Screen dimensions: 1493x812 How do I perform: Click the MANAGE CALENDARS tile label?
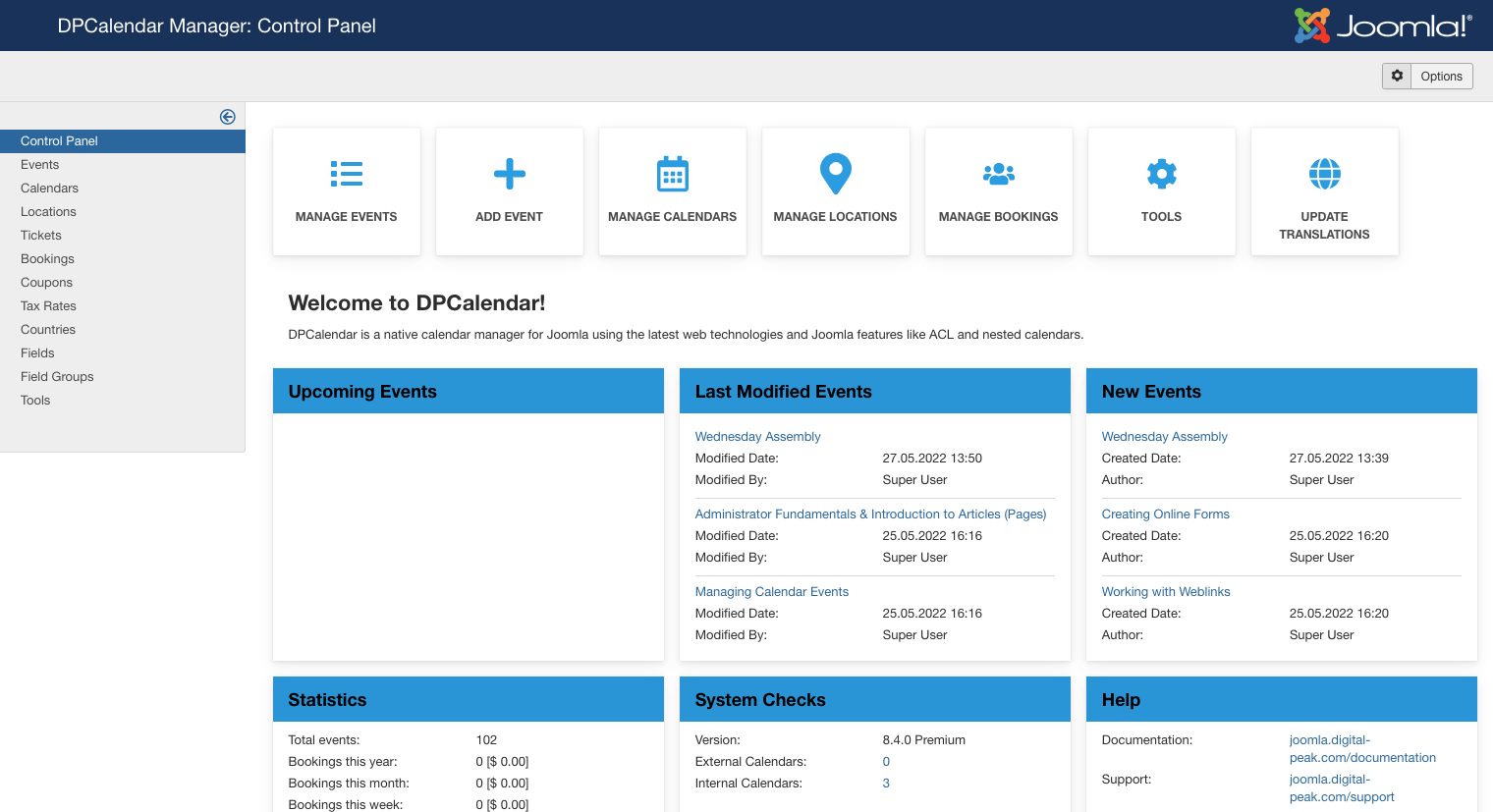tap(672, 217)
